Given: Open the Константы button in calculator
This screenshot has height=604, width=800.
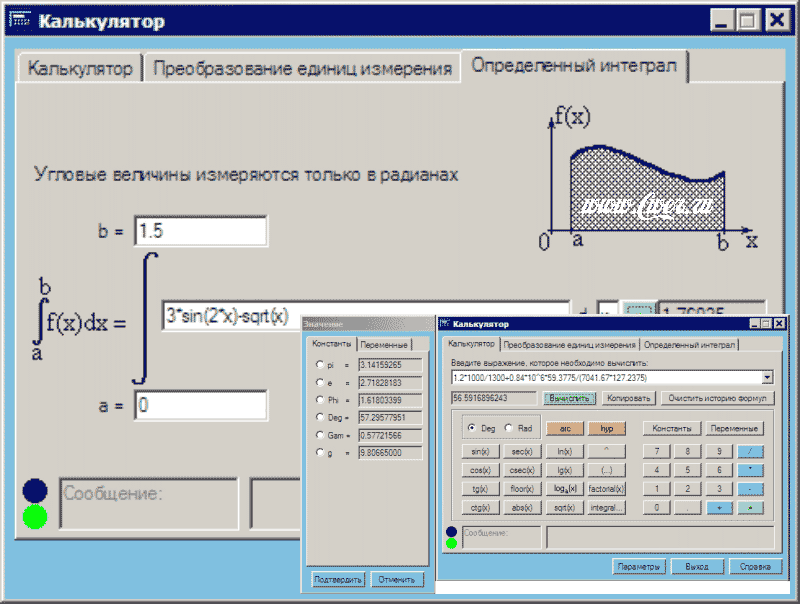Looking at the screenshot, I should (x=671, y=429).
